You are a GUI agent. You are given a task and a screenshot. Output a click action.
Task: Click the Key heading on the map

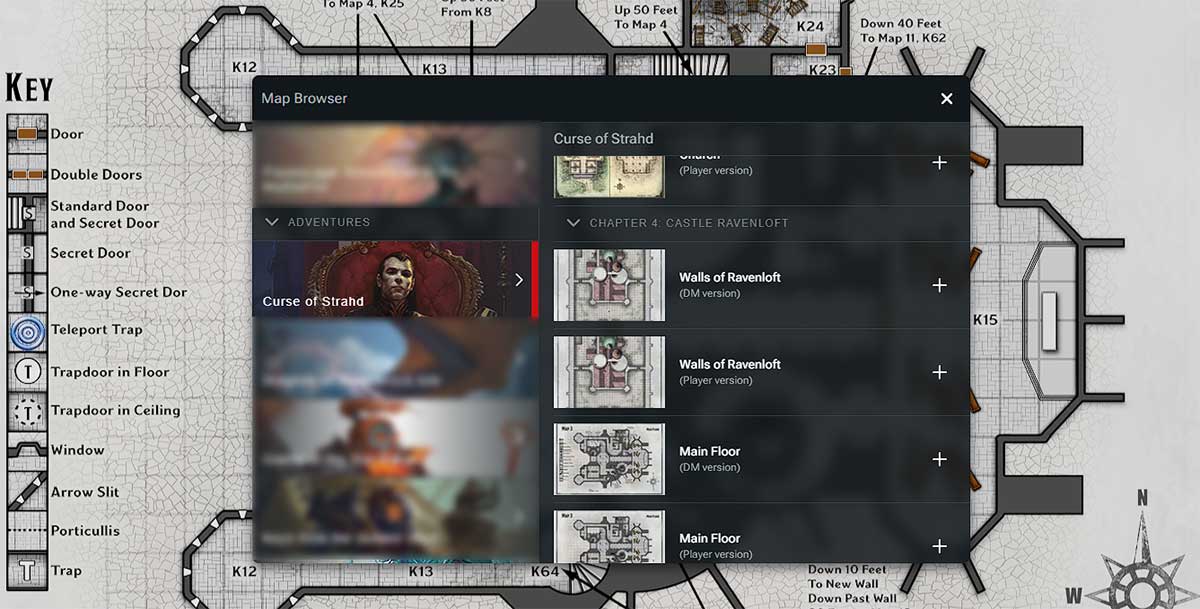click(29, 88)
